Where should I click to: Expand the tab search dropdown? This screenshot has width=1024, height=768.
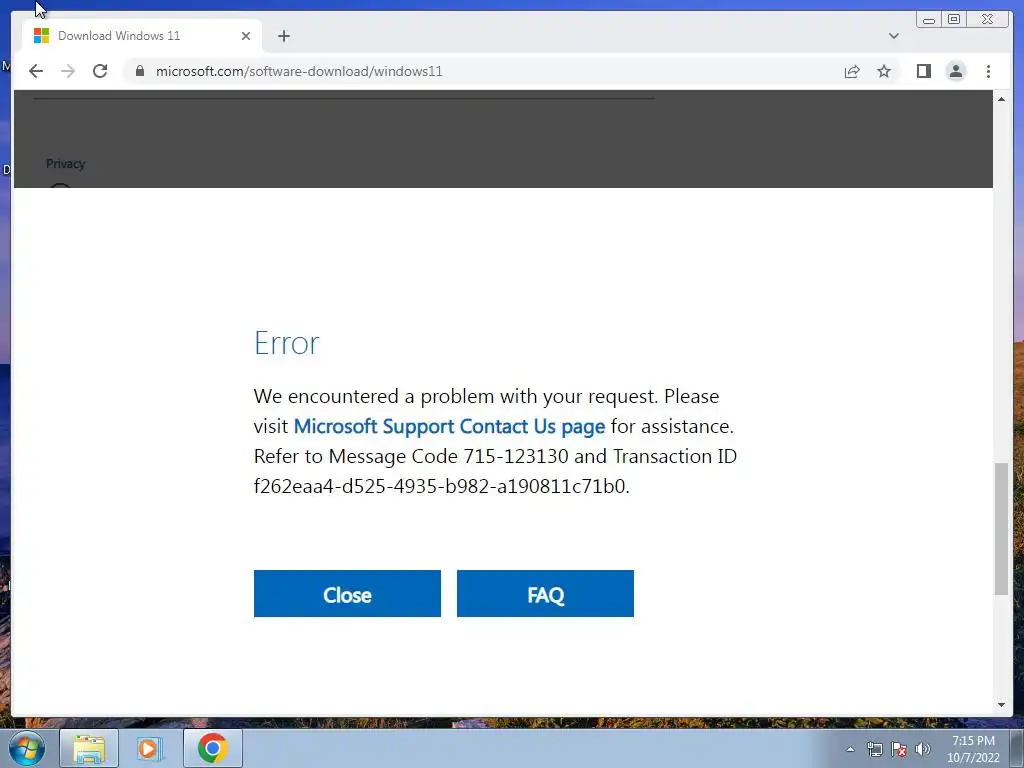coord(893,36)
